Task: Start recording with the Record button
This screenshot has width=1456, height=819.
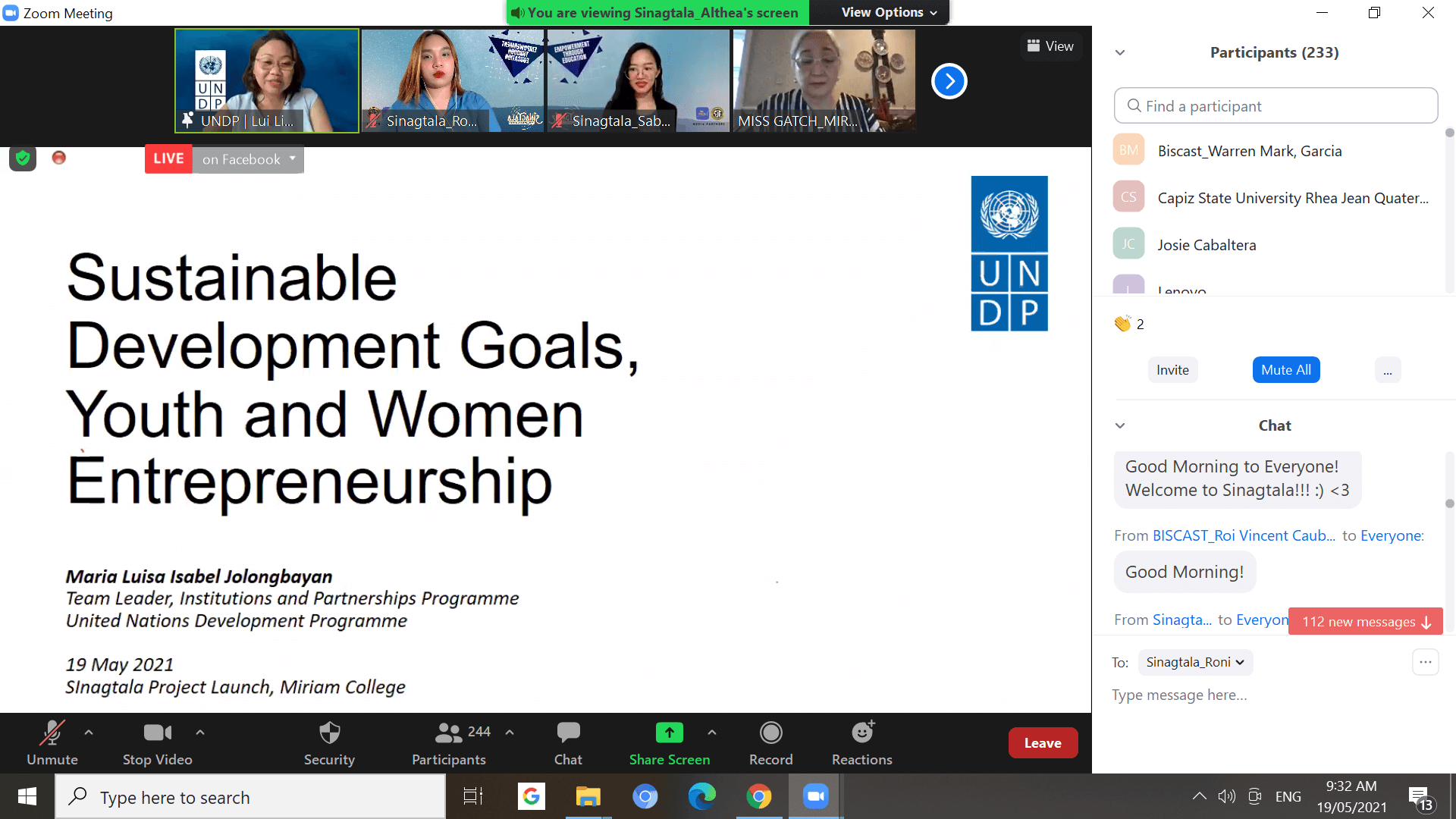Action: pyautogui.click(x=771, y=743)
